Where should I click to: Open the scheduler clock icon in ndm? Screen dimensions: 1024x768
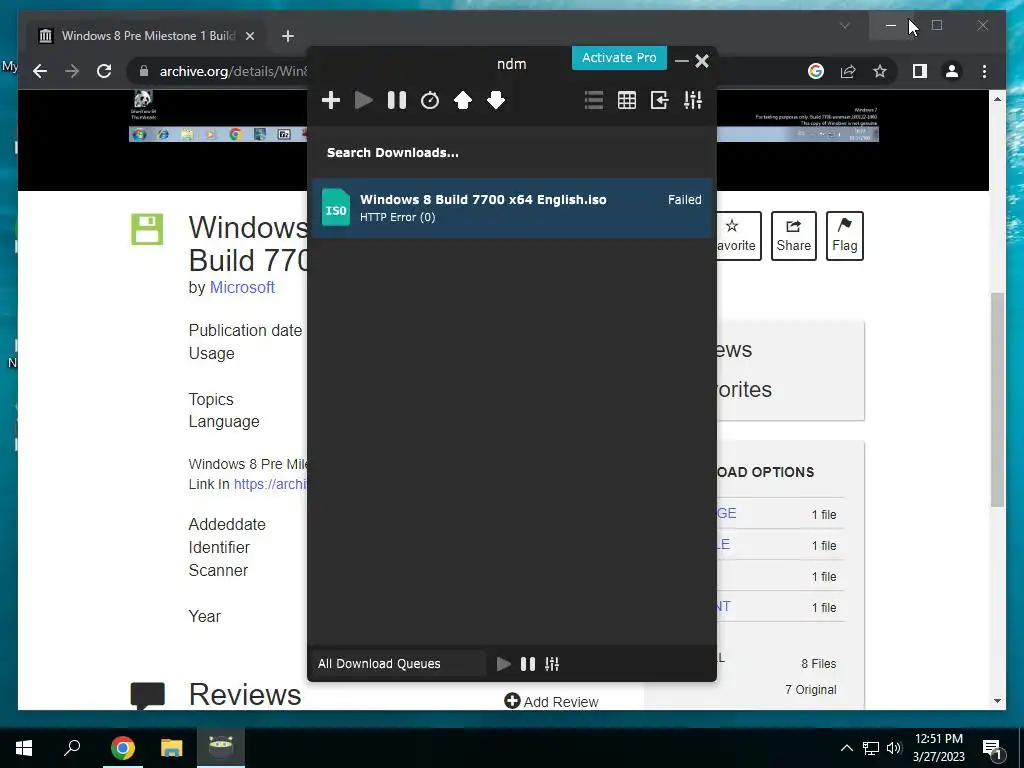point(430,100)
